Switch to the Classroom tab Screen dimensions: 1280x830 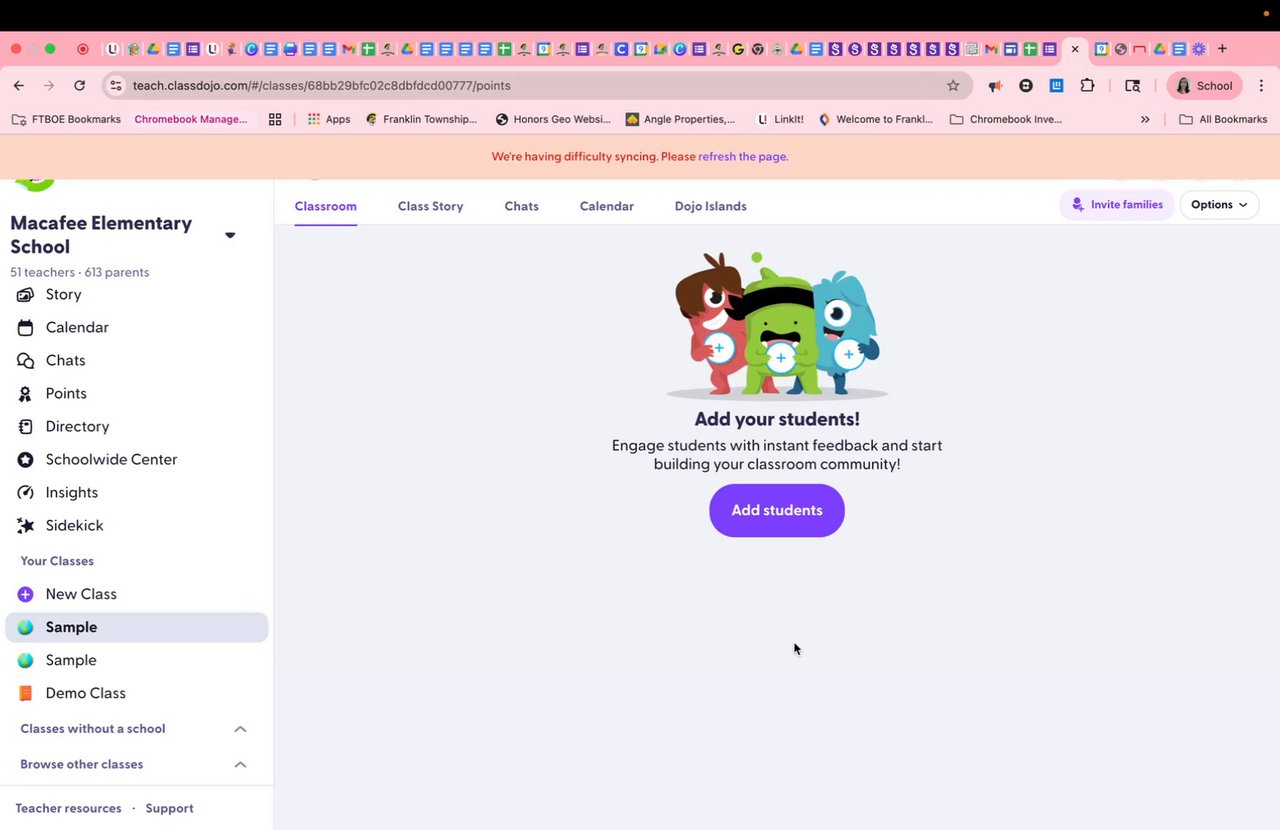326,206
